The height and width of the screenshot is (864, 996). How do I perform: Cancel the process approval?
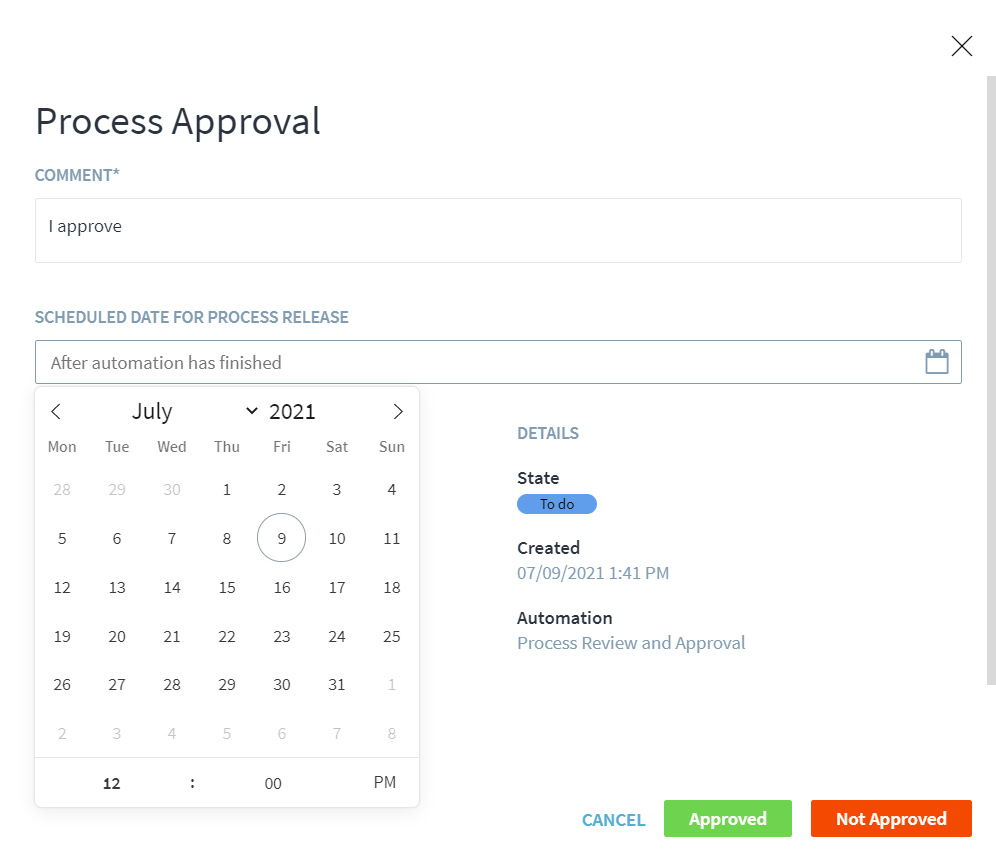[x=614, y=820]
